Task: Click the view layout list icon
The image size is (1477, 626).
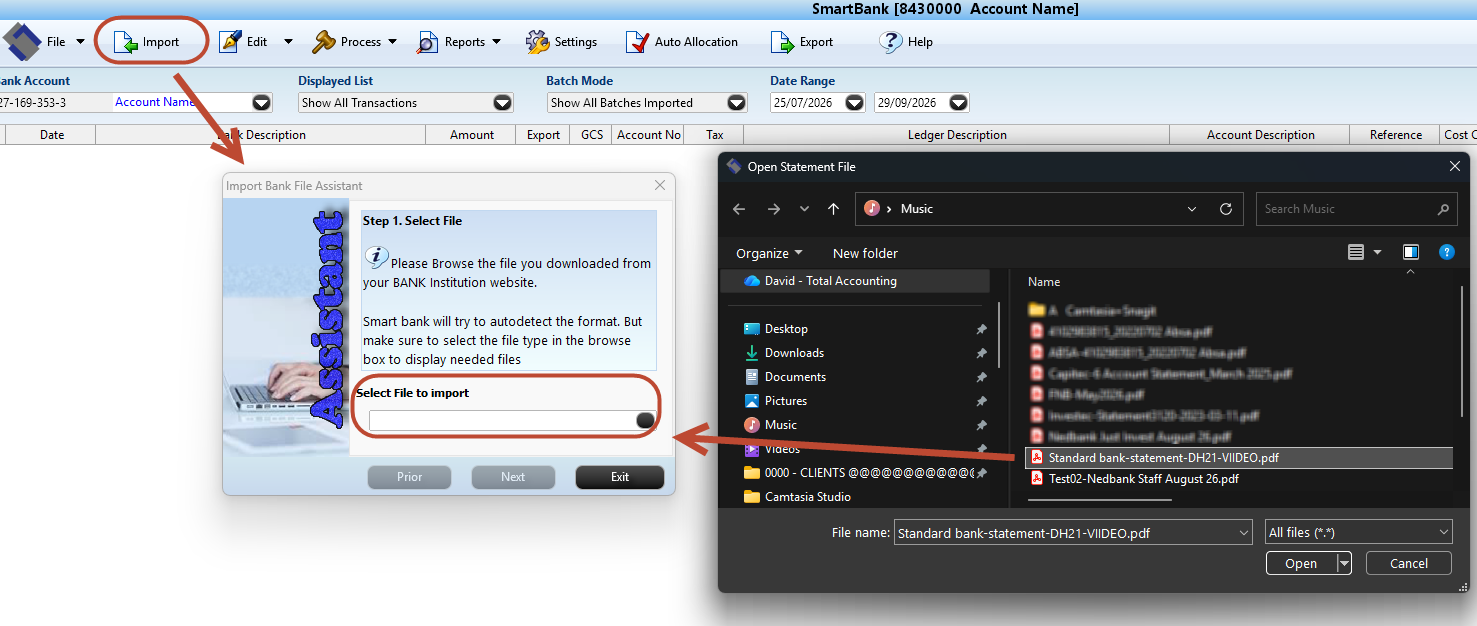Action: pos(1356,253)
